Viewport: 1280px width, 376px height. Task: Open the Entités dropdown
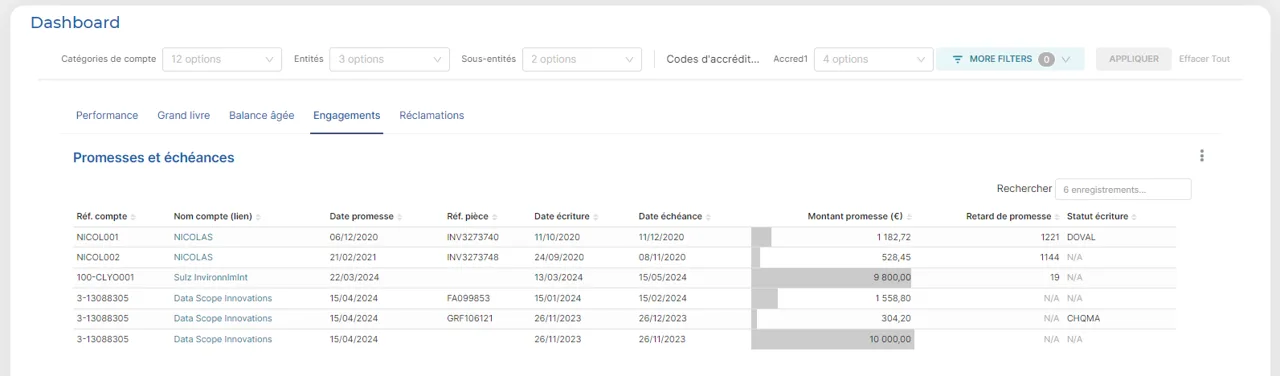(389, 59)
